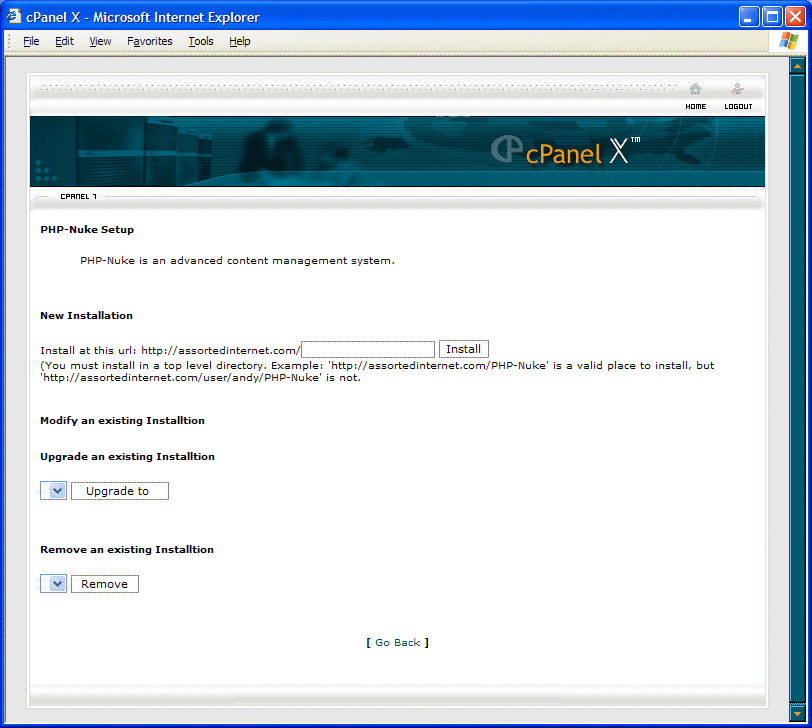Click the scrollbar up arrow

(x=797, y=66)
